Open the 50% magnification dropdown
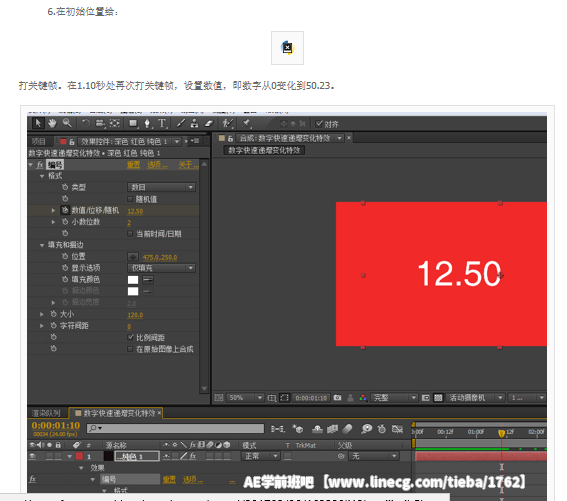The height and width of the screenshot is (501, 567). tap(245, 398)
